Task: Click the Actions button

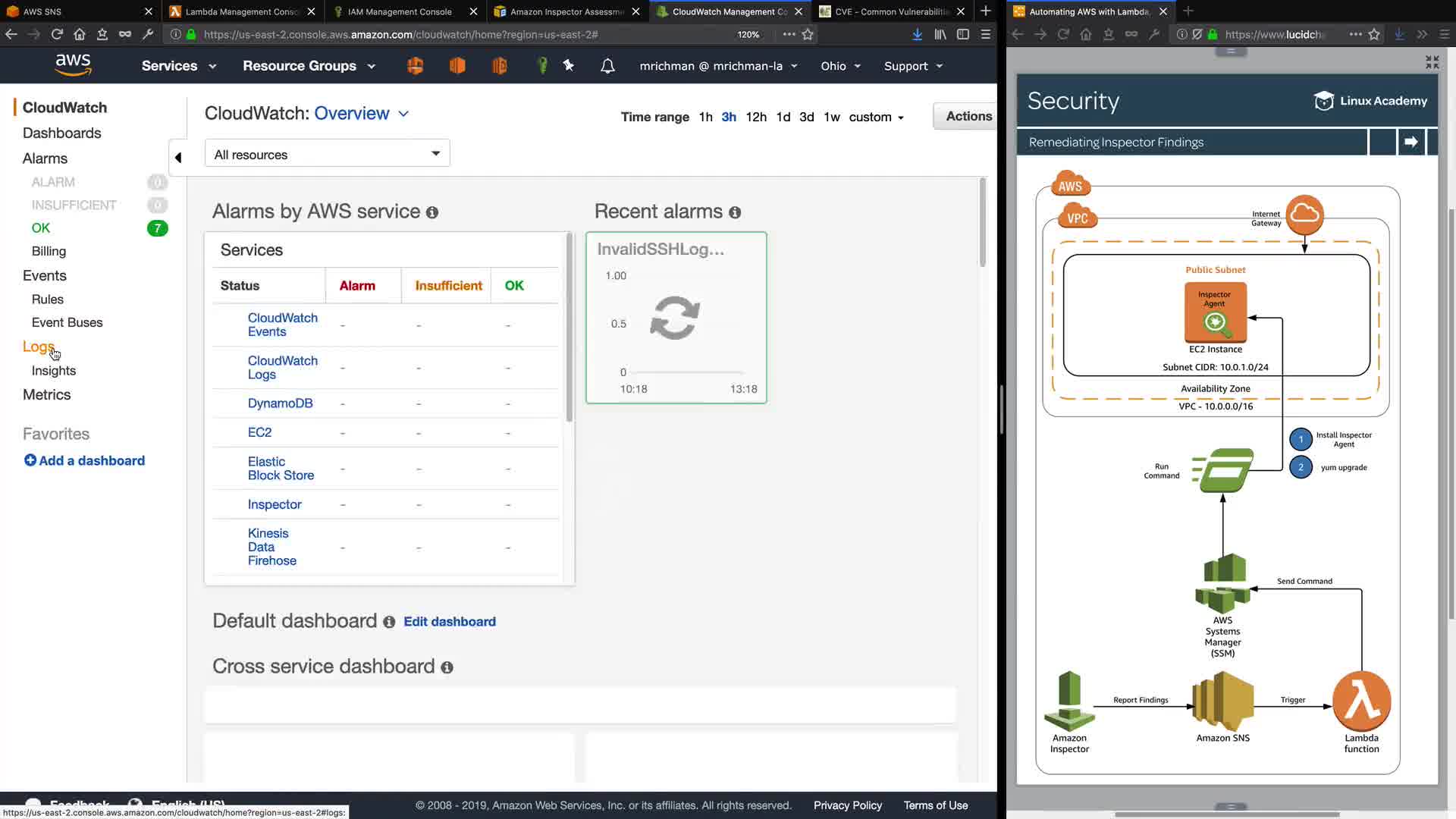Action: click(968, 116)
